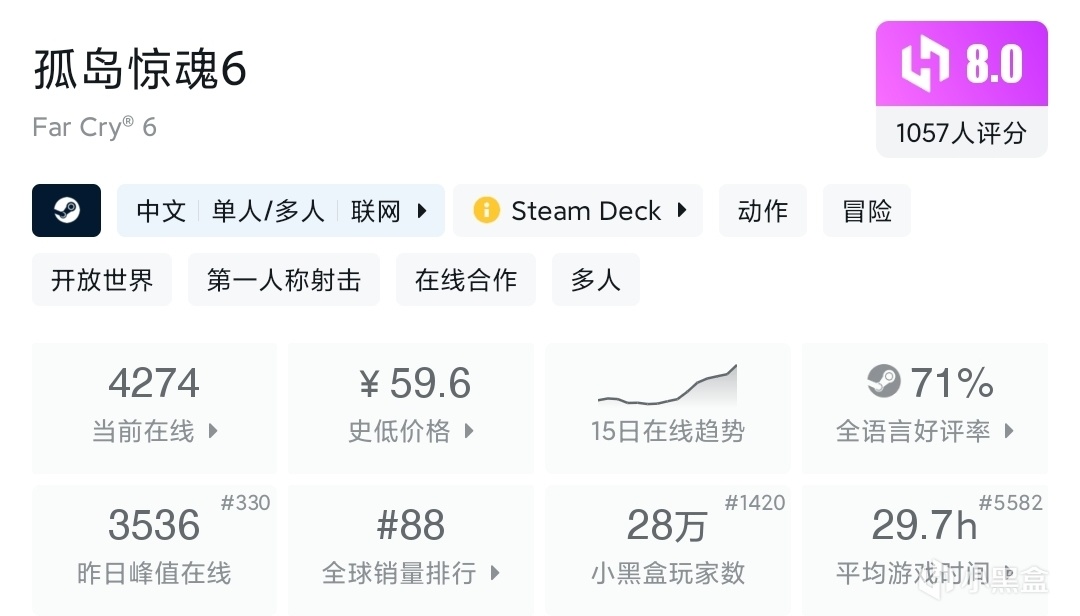Select the 多人 tag
This screenshot has width=1080, height=616.
[x=595, y=280]
